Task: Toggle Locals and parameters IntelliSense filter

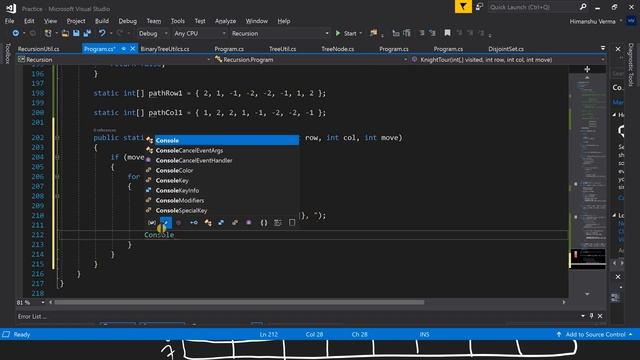Action: [x=151, y=222]
